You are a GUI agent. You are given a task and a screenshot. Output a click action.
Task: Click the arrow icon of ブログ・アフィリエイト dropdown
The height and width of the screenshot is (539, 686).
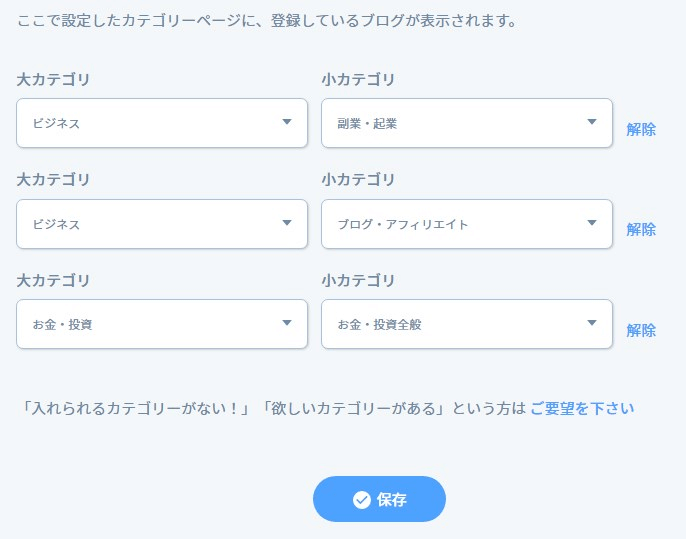[x=592, y=223]
